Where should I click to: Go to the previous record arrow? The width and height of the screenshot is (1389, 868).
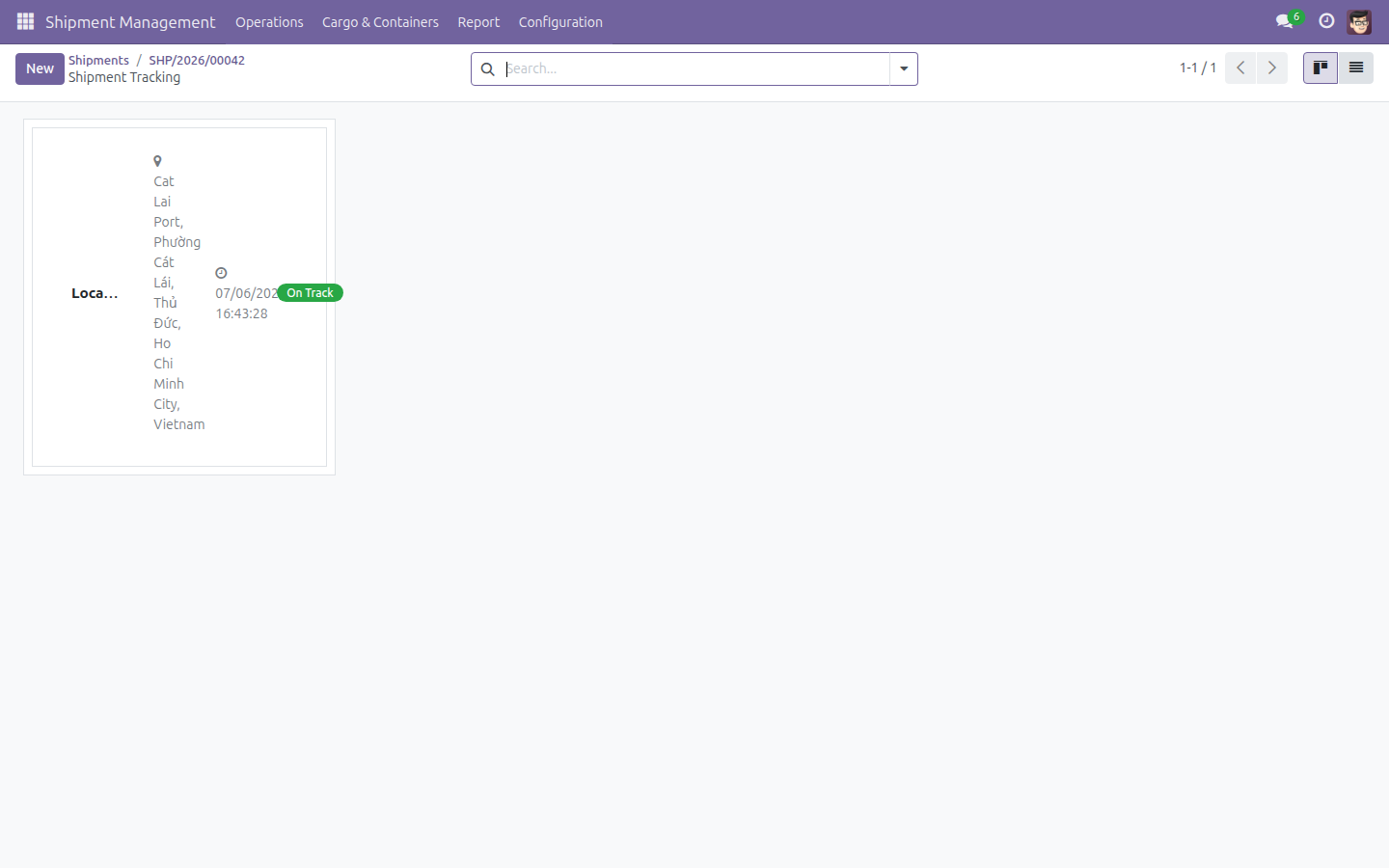point(1240,68)
